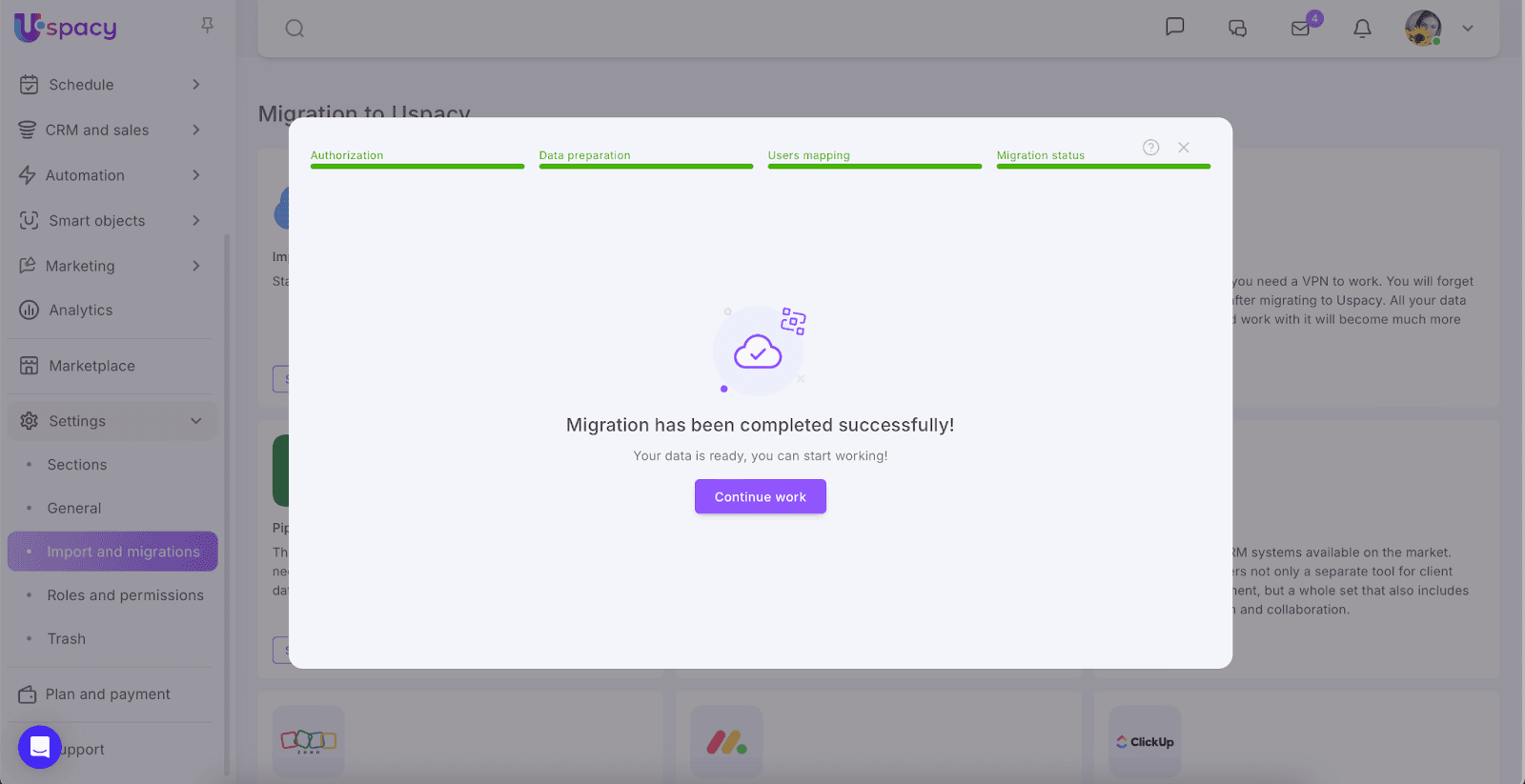Collapse the Settings section chevron
The height and width of the screenshot is (784, 1525).
coord(195,421)
